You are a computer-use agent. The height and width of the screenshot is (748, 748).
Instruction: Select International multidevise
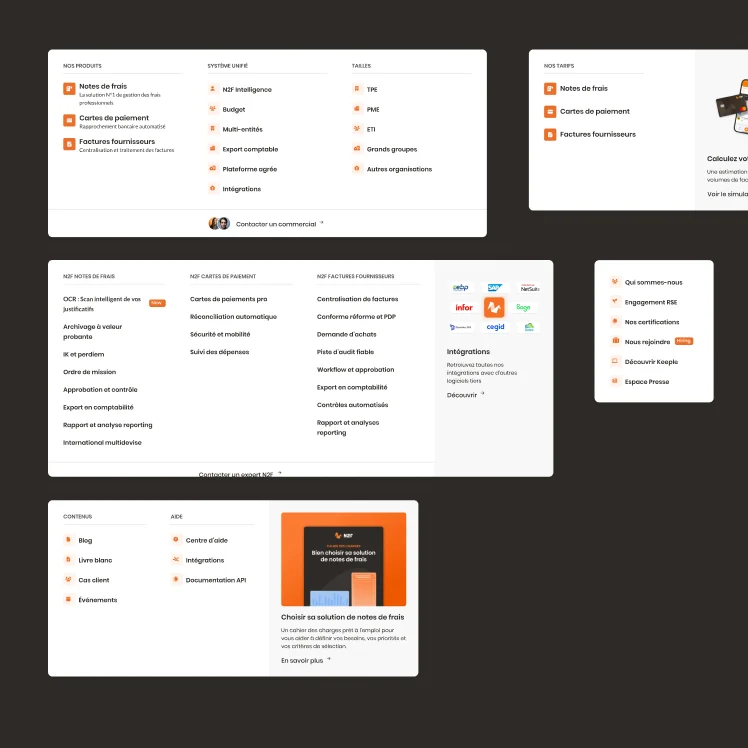[102, 443]
